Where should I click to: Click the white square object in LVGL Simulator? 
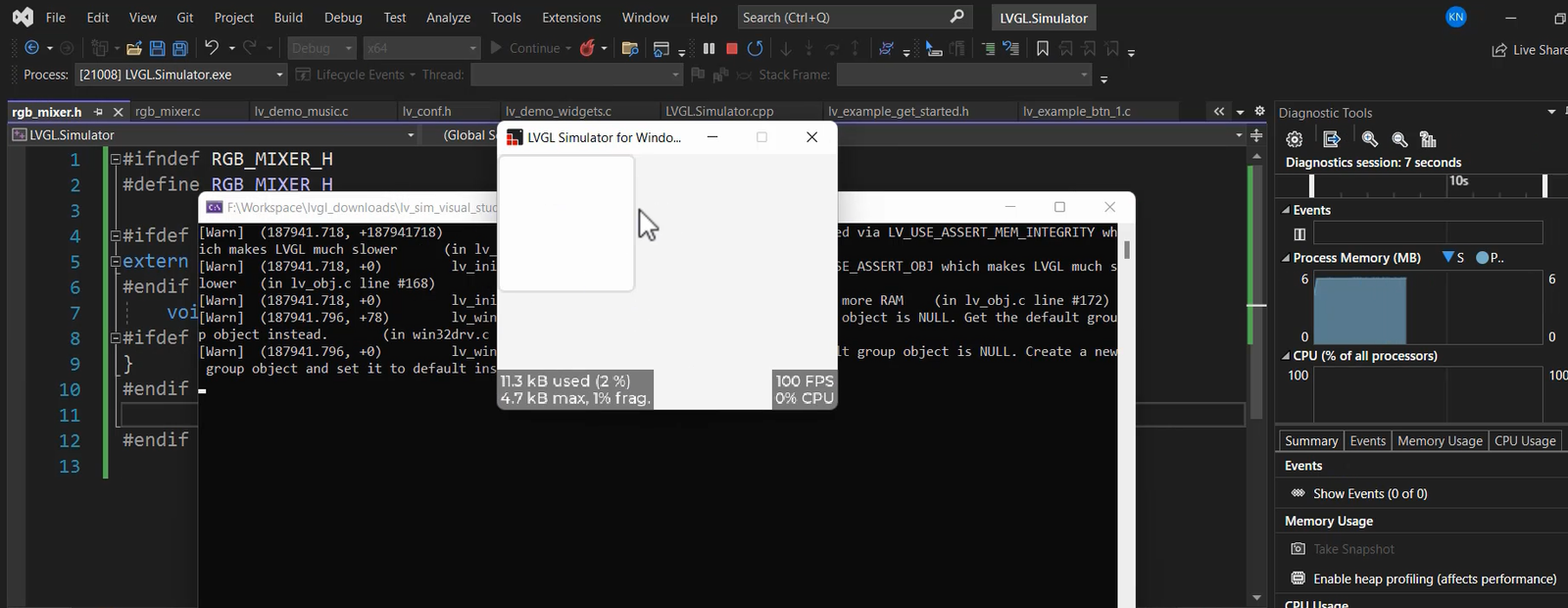tap(566, 224)
